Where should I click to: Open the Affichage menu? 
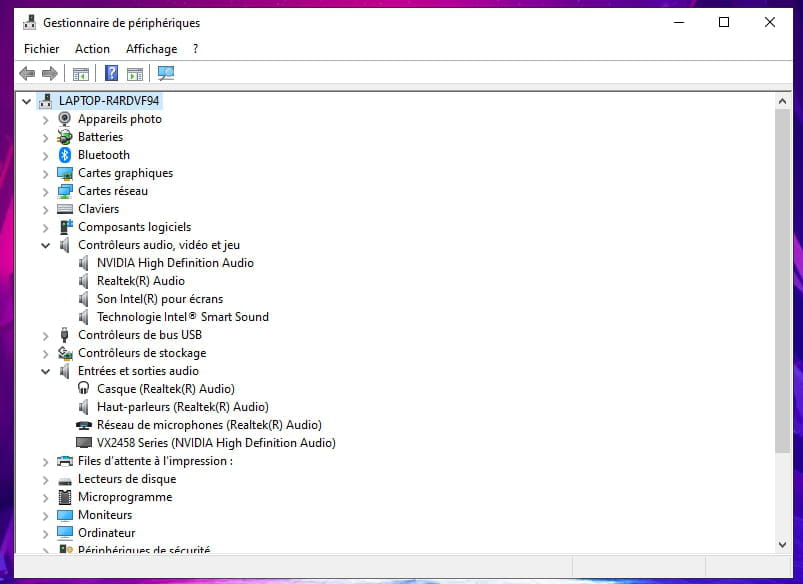pyautogui.click(x=152, y=49)
